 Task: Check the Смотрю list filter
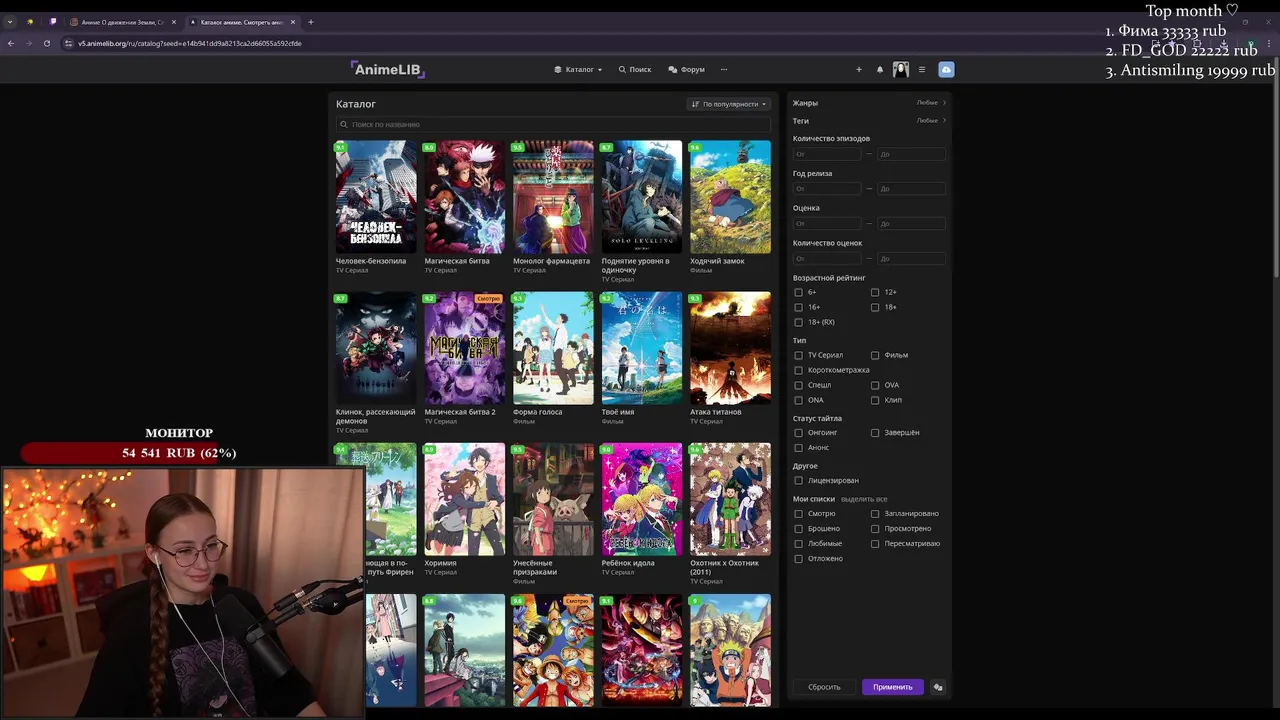point(798,514)
